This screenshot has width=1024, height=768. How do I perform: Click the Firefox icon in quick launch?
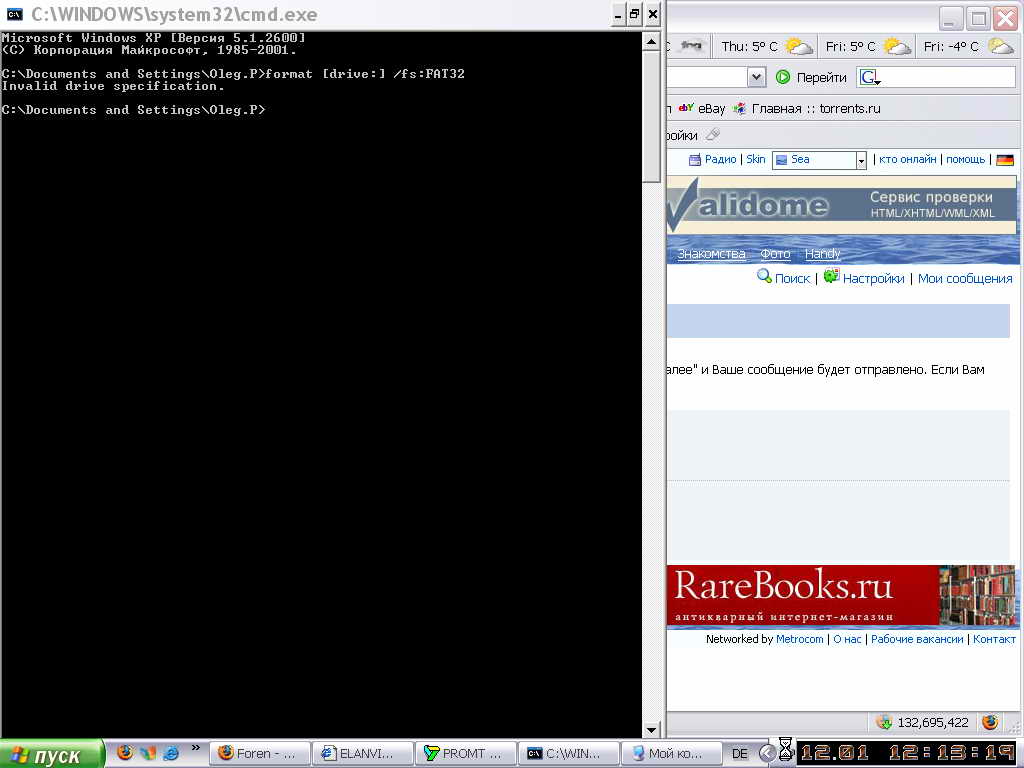(125, 752)
